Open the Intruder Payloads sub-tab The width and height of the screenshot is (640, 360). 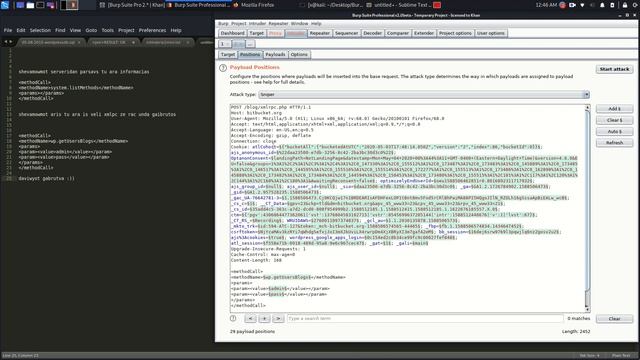pos(275,54)
